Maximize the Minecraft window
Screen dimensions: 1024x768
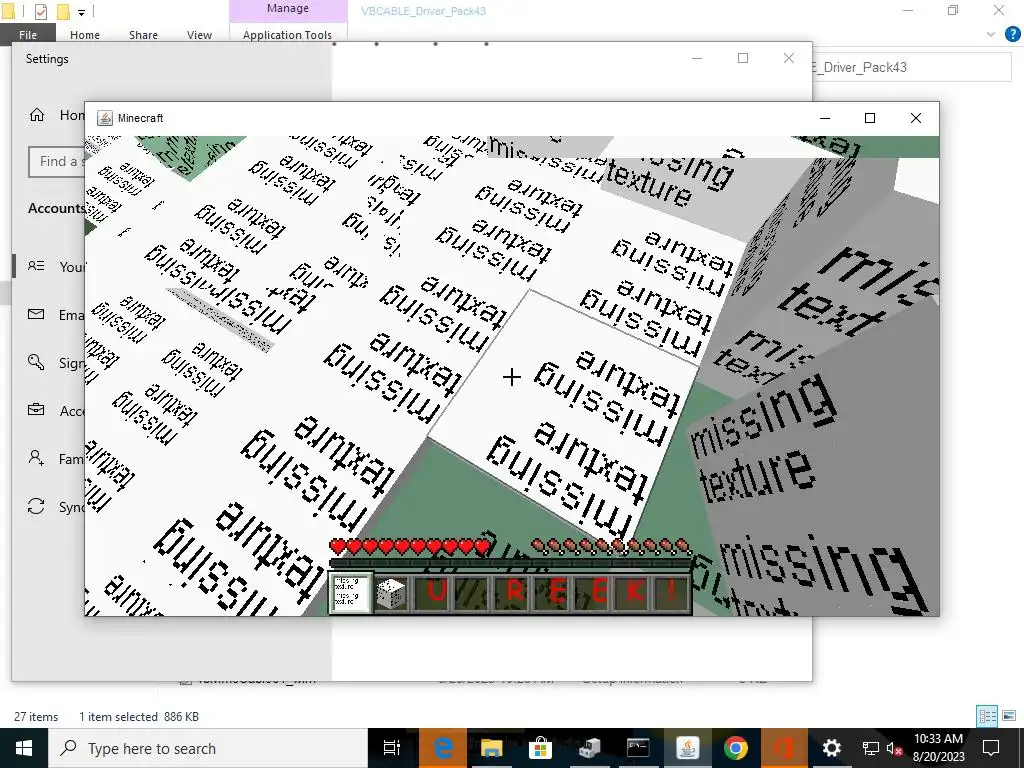(x=870, y=118)
